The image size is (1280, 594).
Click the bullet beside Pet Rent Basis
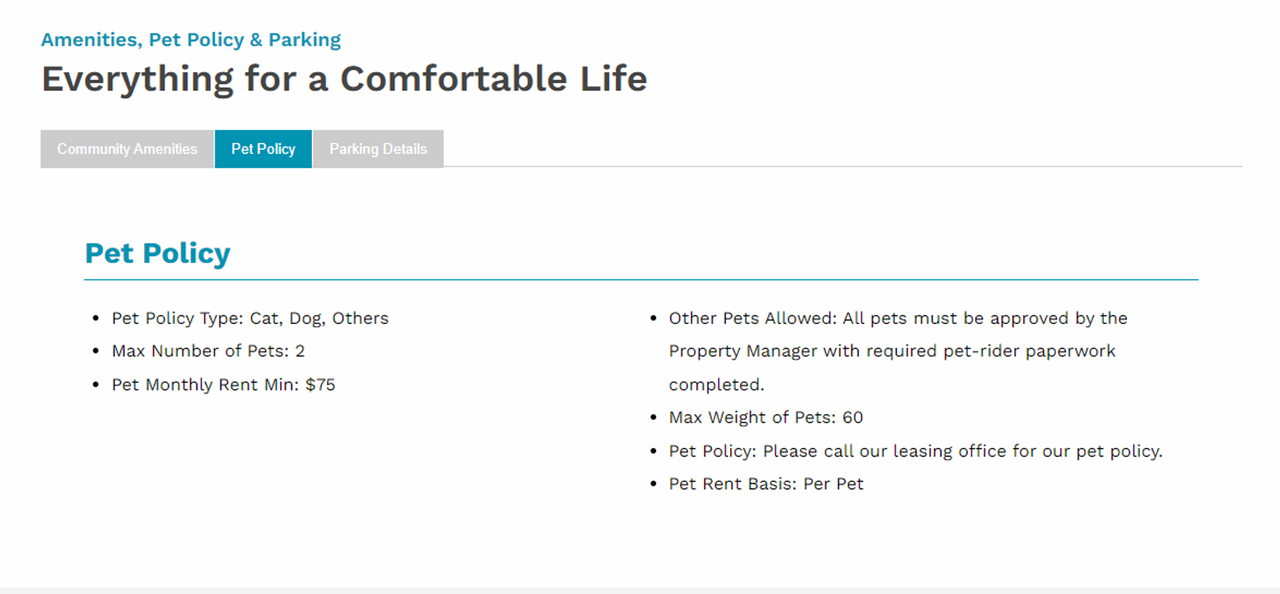[x=653, y=485]
